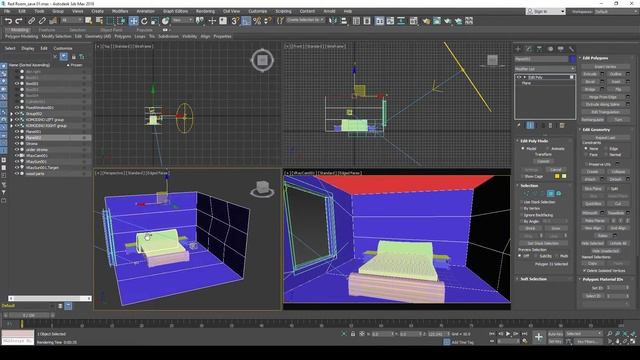
Task: Open the Modifiers menu
Action: click(120, 11)
